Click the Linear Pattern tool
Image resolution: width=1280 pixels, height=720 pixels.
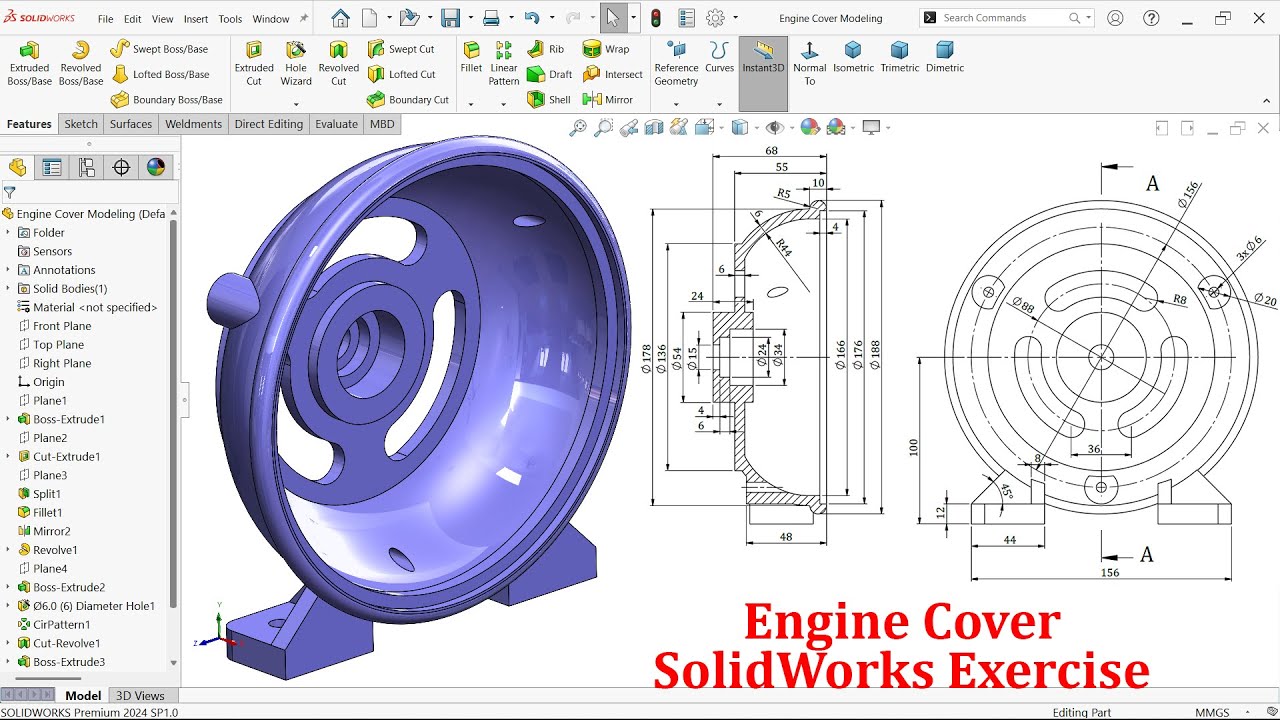504,63
